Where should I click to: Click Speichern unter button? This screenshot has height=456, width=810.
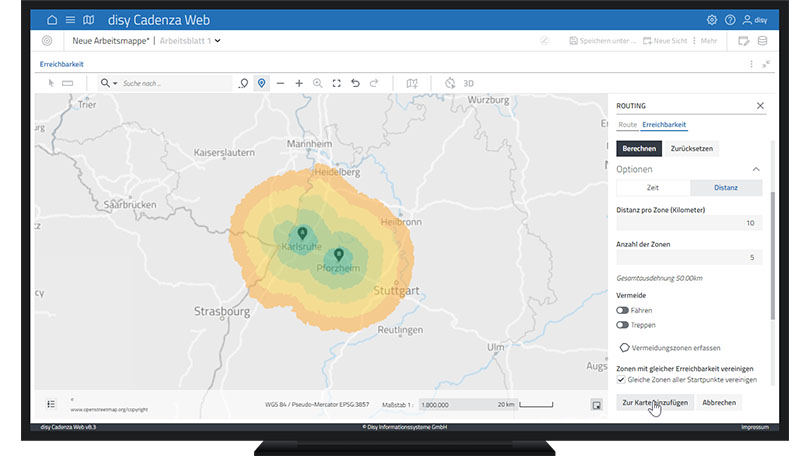pos(602,41)
